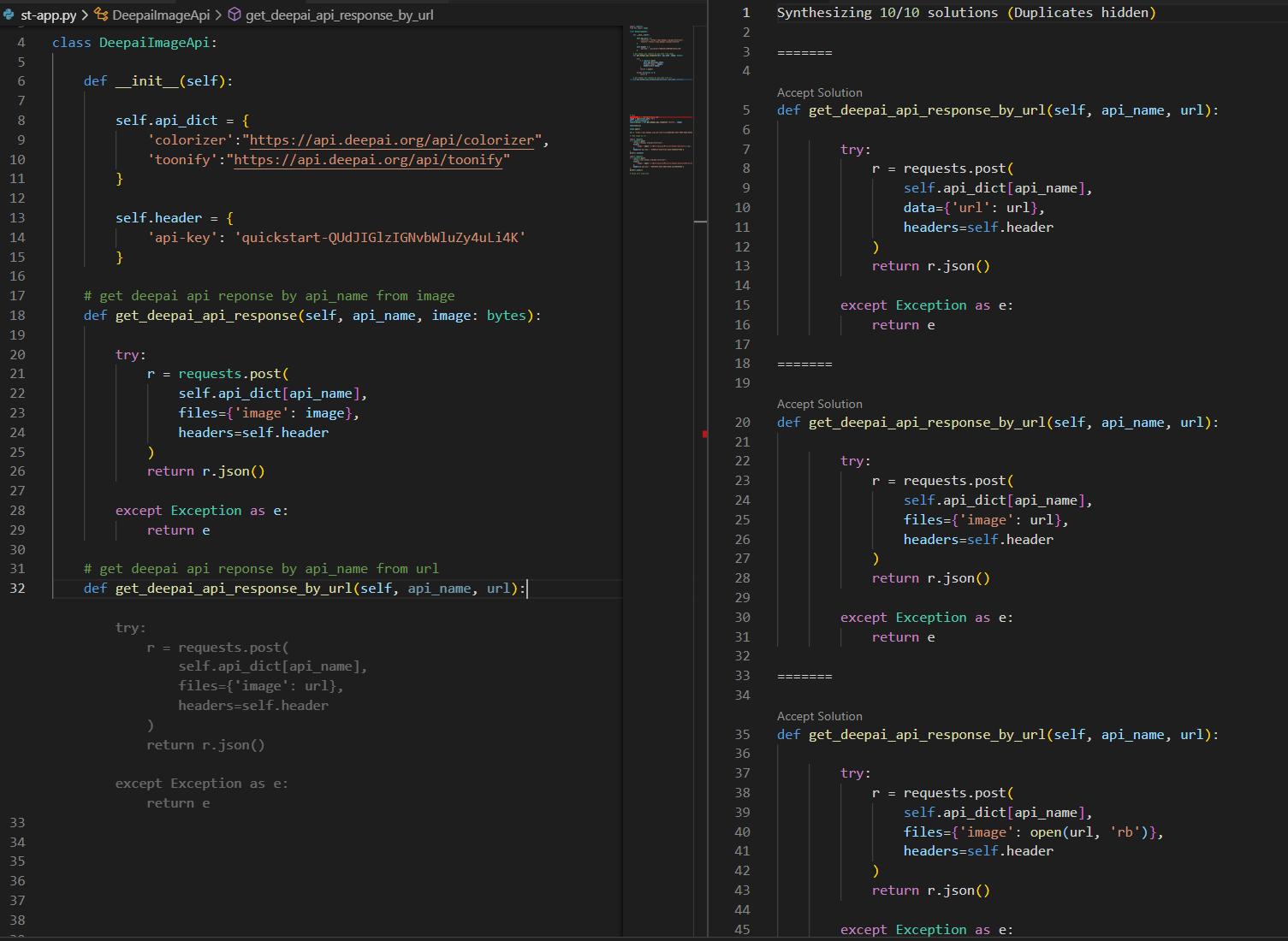Open st-app.py breadcrumb
Image resolution: width=1288 pixels, height=941 pixels.
coord(48,15)
